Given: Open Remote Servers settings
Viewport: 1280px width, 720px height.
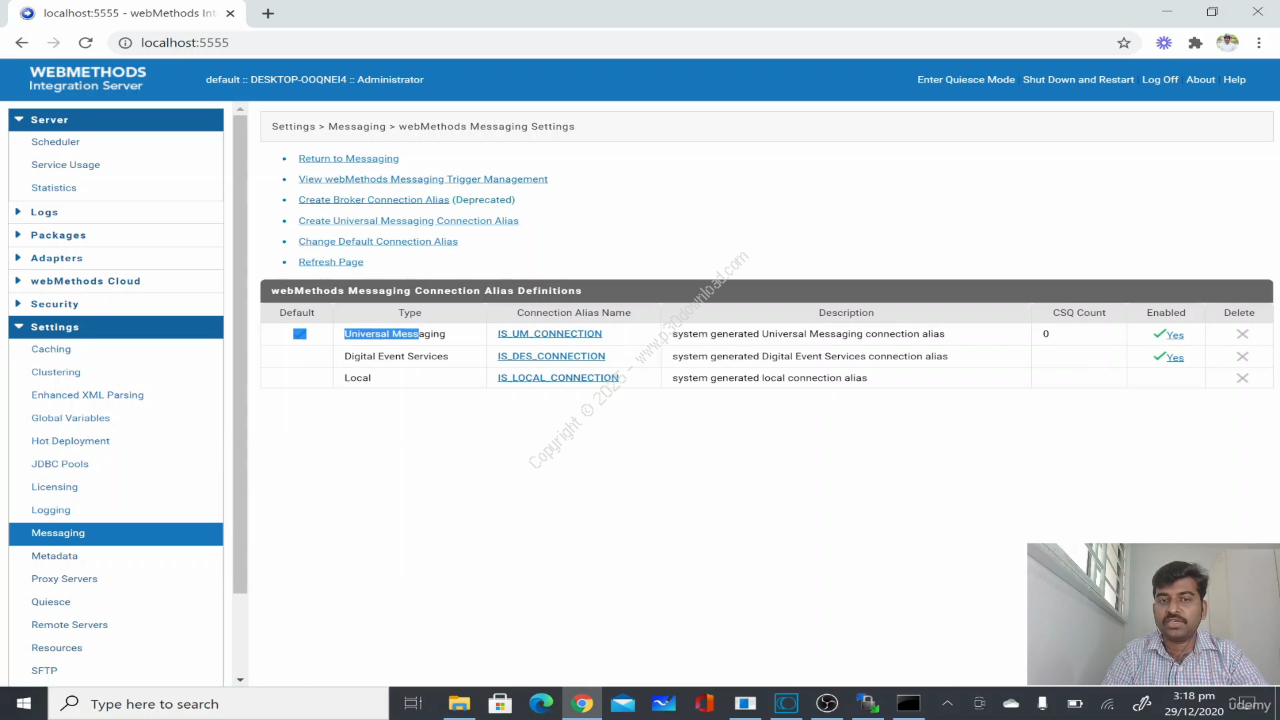Looking at the screenshot, I should pyautogui.click(x=69, y=625).
